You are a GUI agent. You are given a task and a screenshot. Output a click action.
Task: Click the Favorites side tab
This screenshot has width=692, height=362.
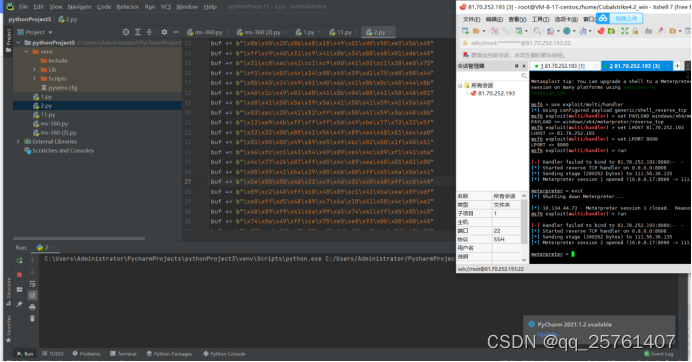tap(8, 329)
